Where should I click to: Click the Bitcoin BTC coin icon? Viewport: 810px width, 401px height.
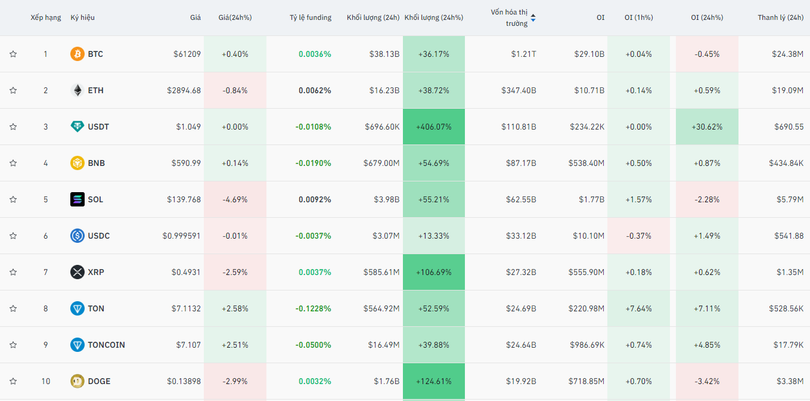[77, 54]
